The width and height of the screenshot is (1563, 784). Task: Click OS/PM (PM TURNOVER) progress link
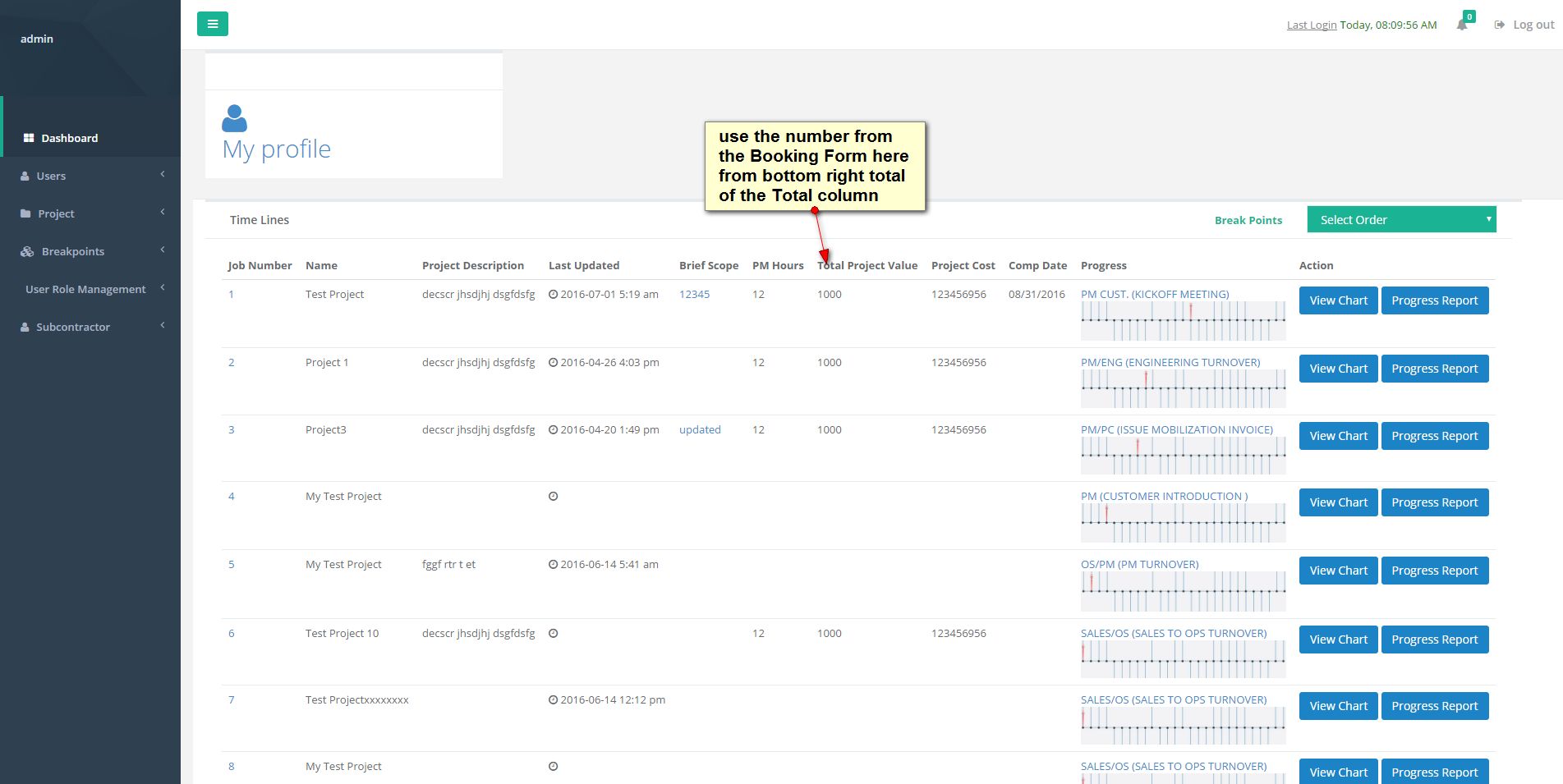(x=1140, y=564)
